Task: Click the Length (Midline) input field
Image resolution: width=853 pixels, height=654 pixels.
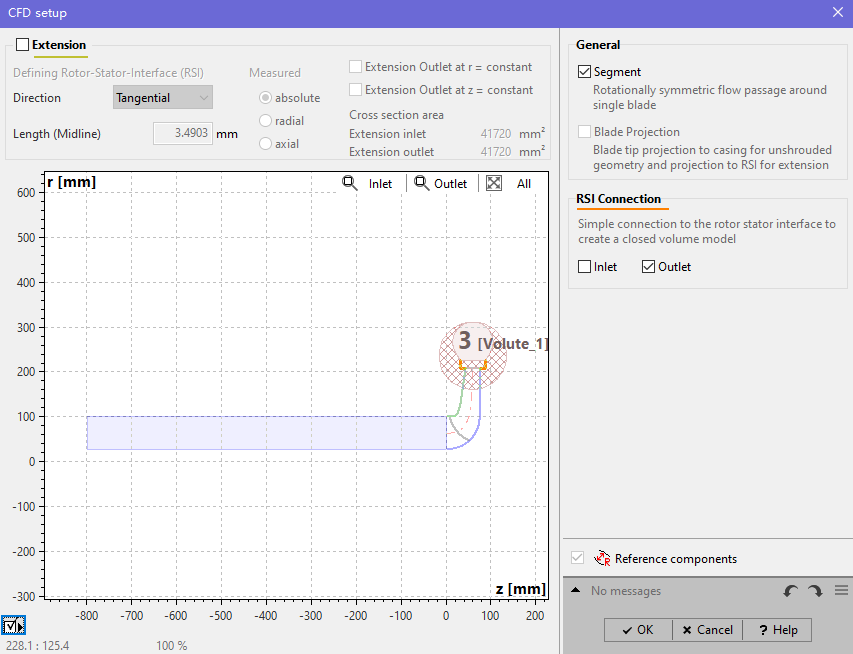Action: pos(183,133)
